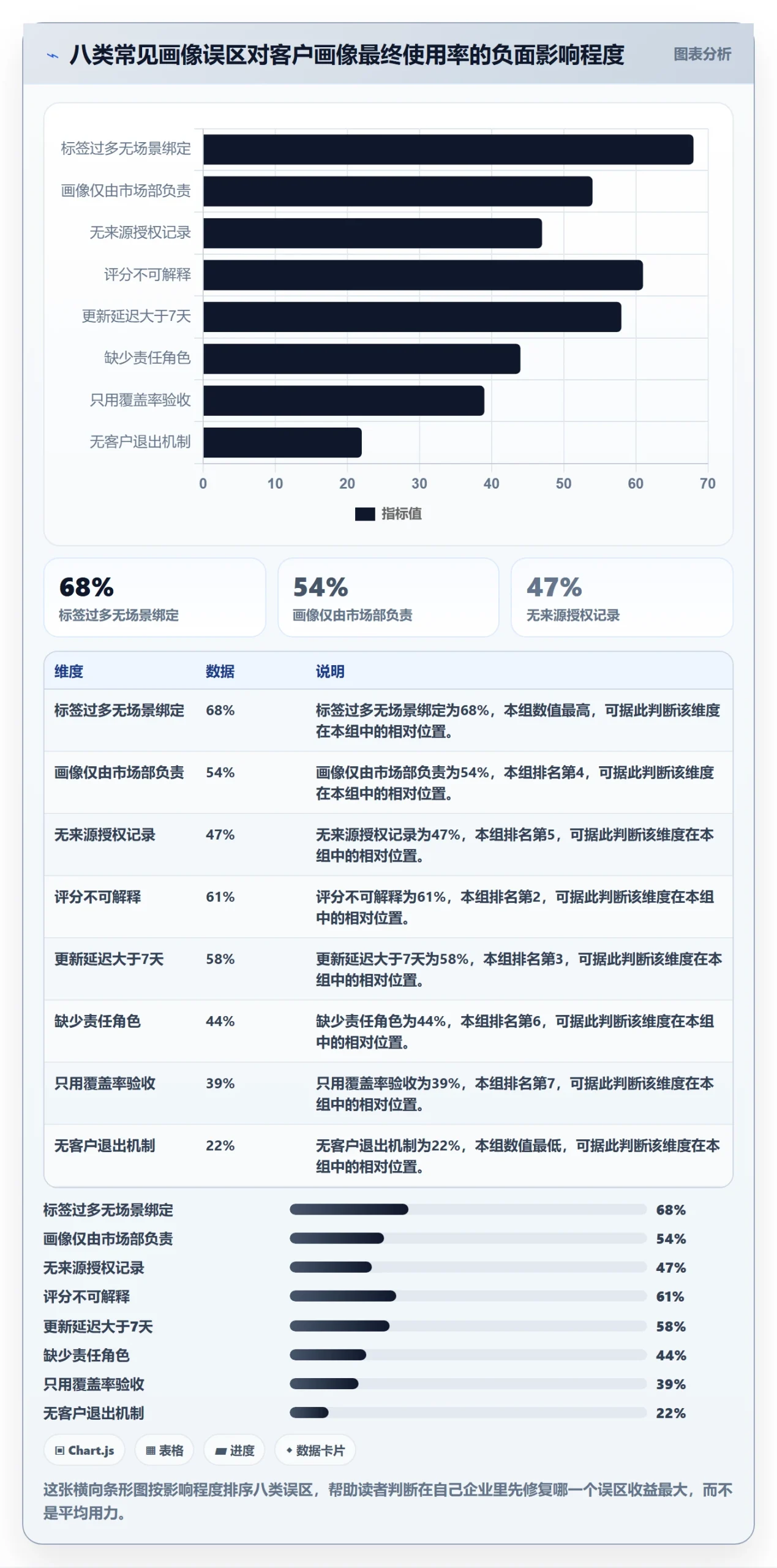
Task: Click the 更新延迟大于7天 progress bar
Action: [468, 1325]
